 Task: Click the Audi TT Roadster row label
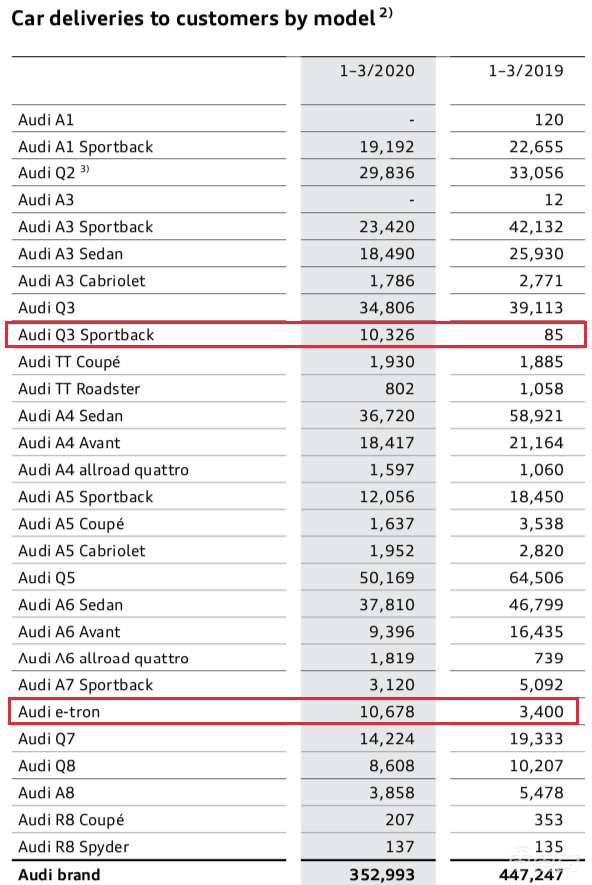[79, 389]
